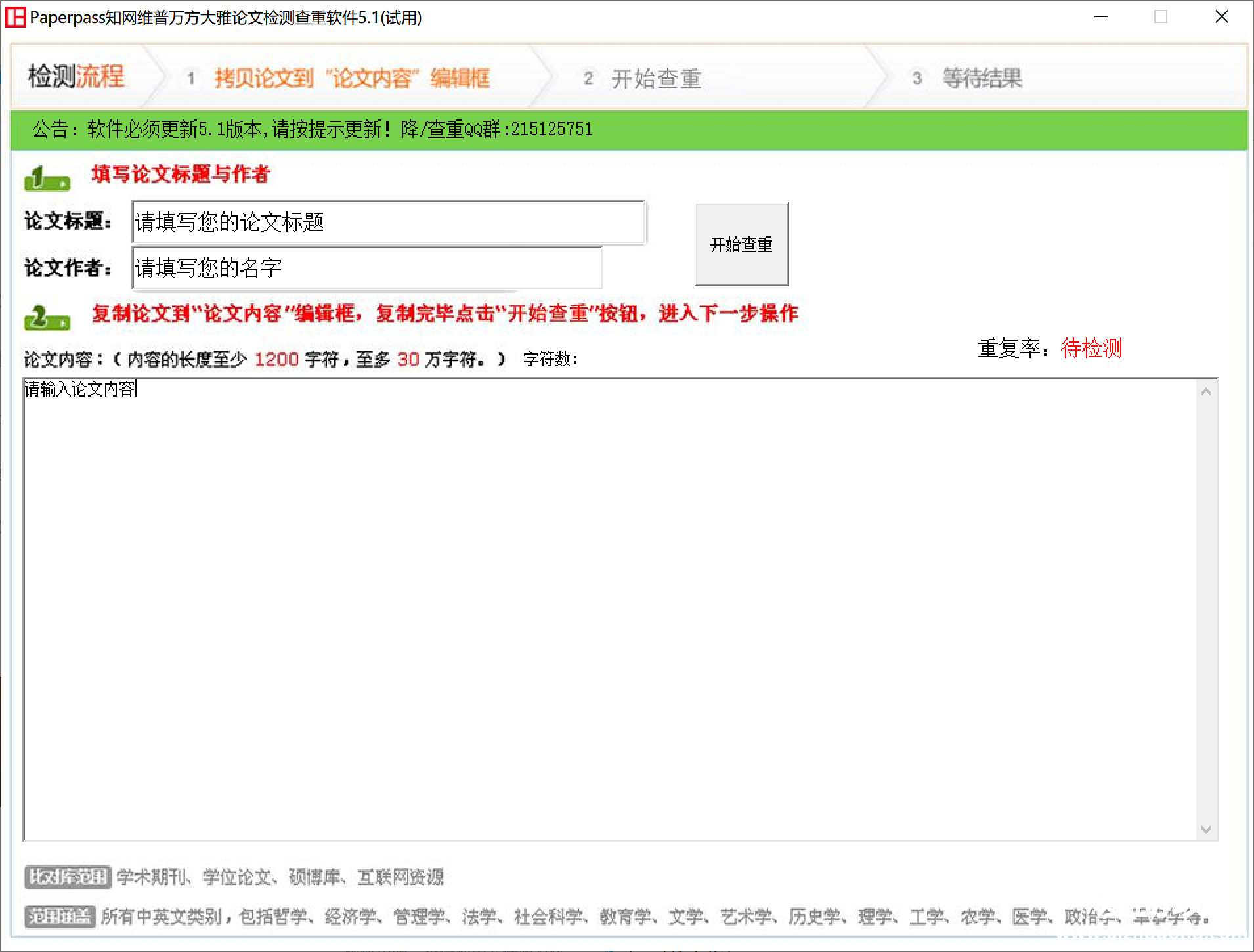
Task: Click the 开始查重 button
Action: pos(741,244)
